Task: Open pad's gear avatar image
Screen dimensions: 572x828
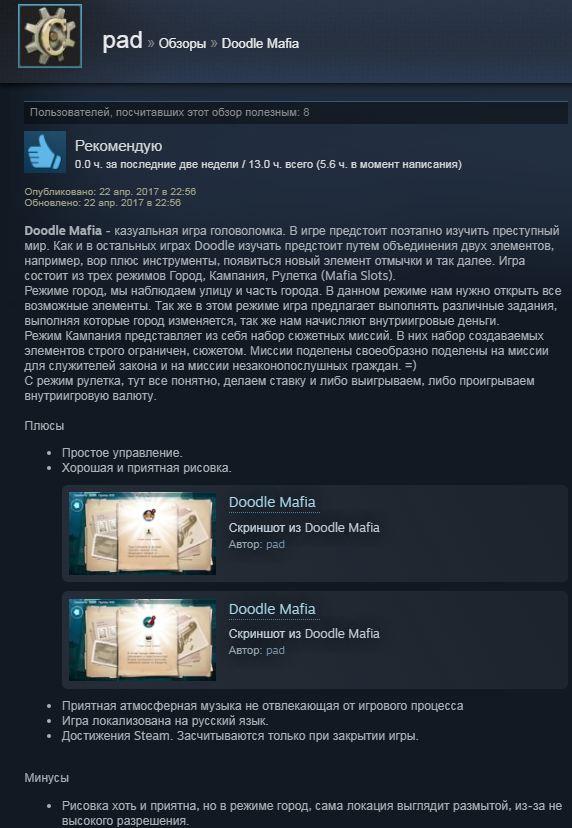Action: 50,36
